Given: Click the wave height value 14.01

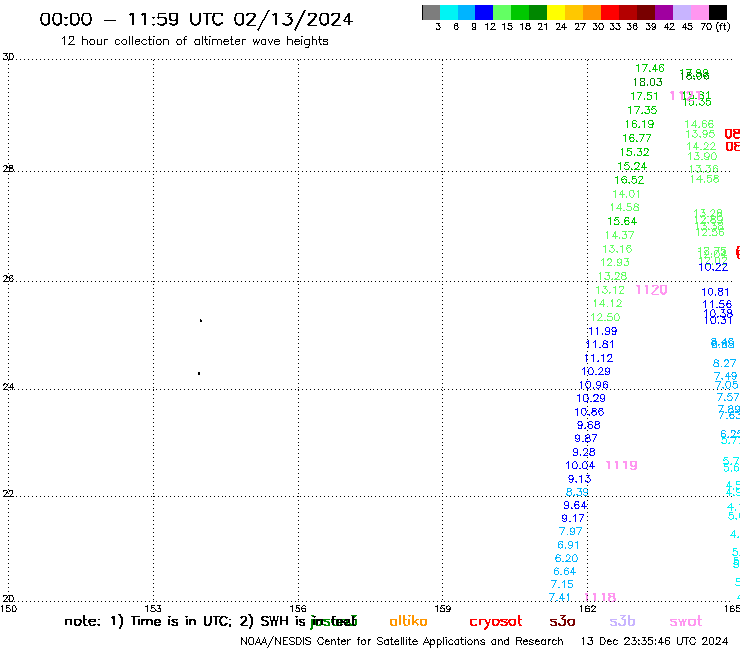Looking at the screenshot, I should (626, 194).
